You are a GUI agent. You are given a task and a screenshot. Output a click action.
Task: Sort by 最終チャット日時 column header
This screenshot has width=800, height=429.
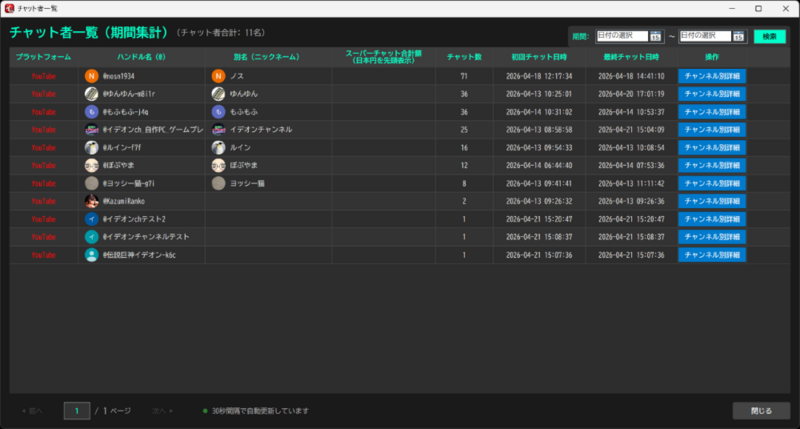coord(628,56)
